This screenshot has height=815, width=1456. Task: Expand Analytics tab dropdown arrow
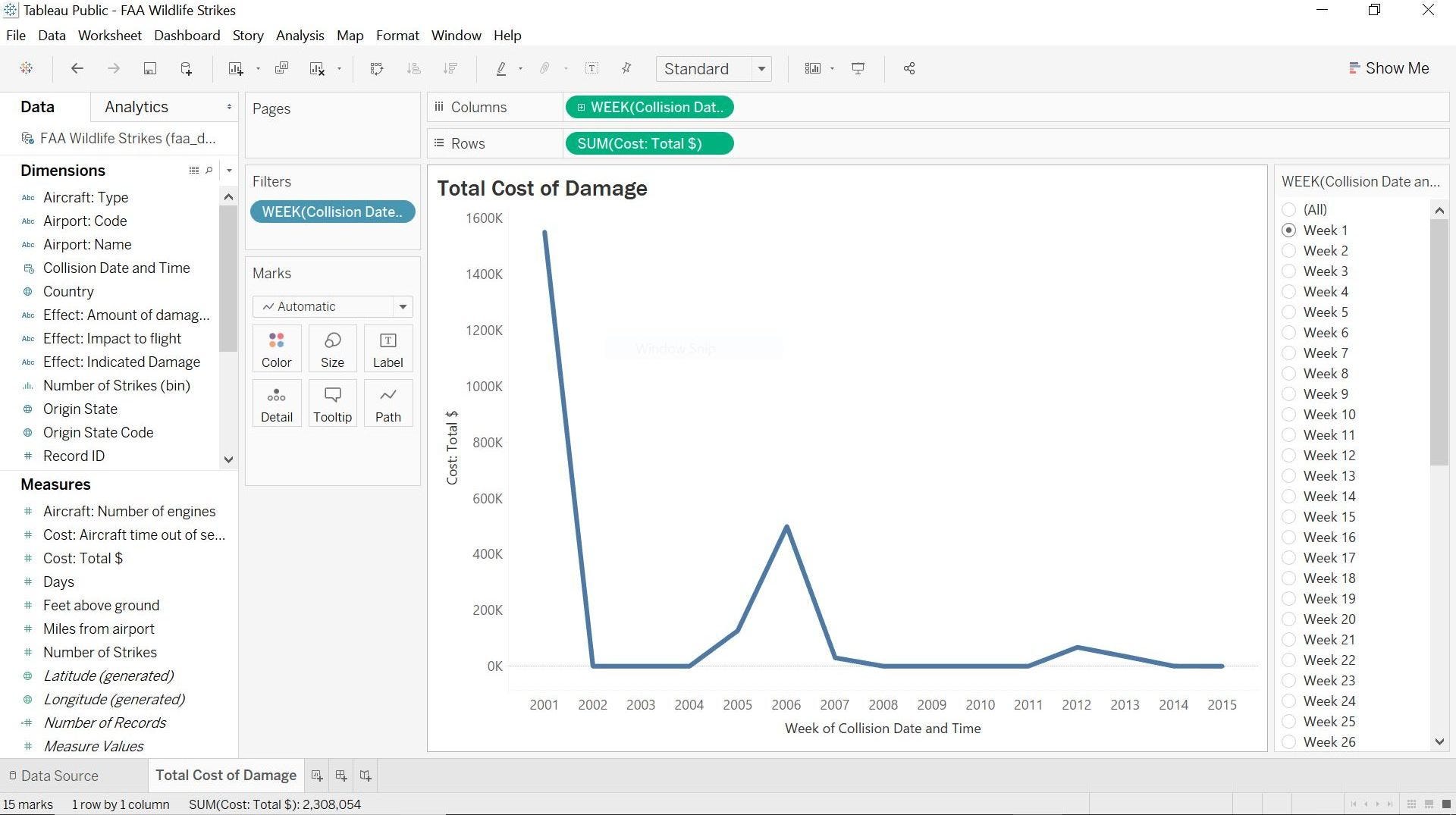pyautogui.click(x=229, y=107)
